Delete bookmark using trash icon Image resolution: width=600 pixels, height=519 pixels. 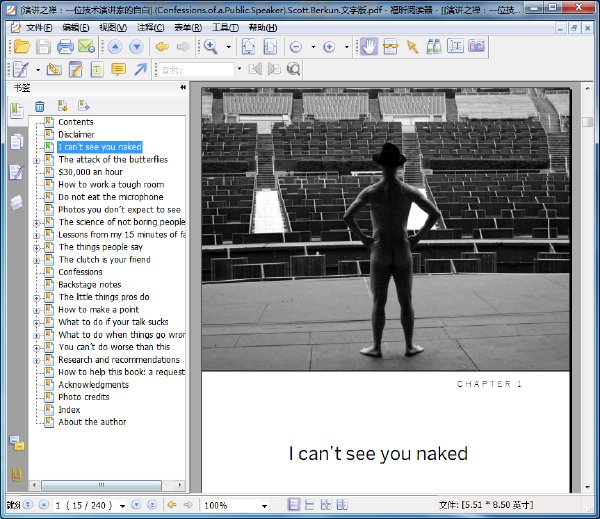click(40, 106)
